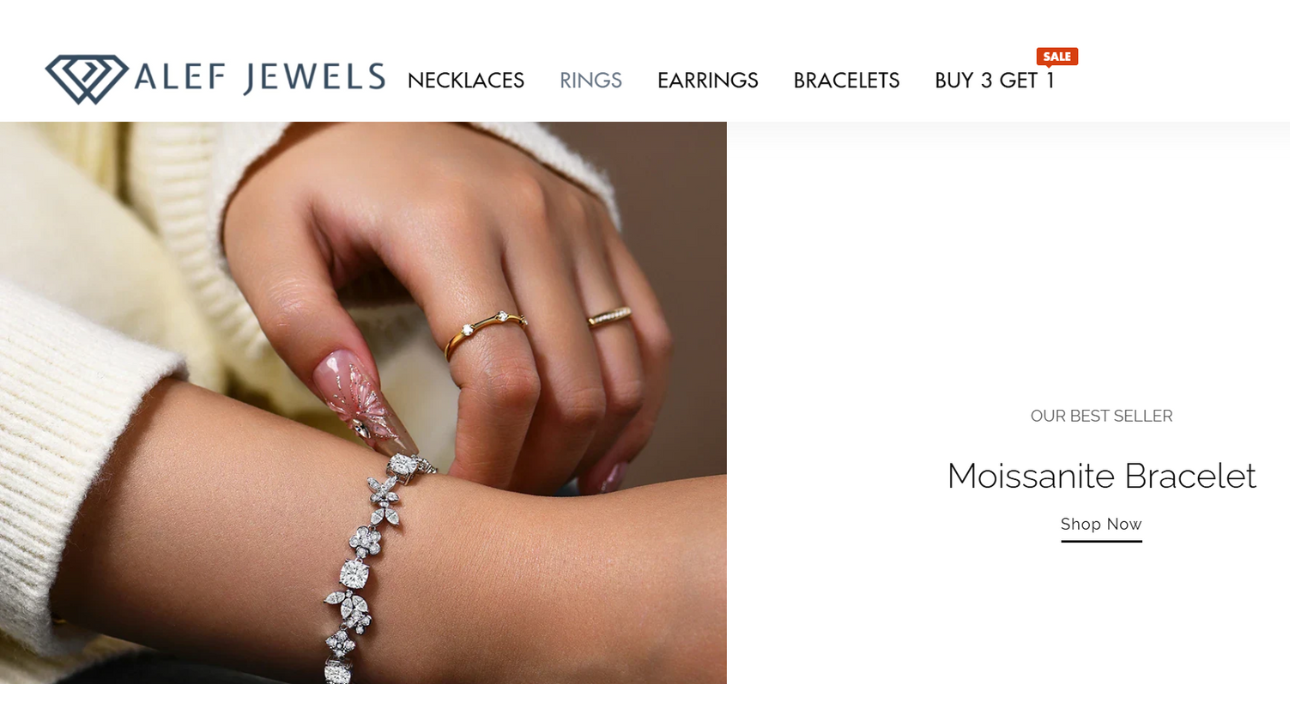Click the ALEF JEWELS wordmark text
Screen dimensions: 1290x720
tap(260, 78)
